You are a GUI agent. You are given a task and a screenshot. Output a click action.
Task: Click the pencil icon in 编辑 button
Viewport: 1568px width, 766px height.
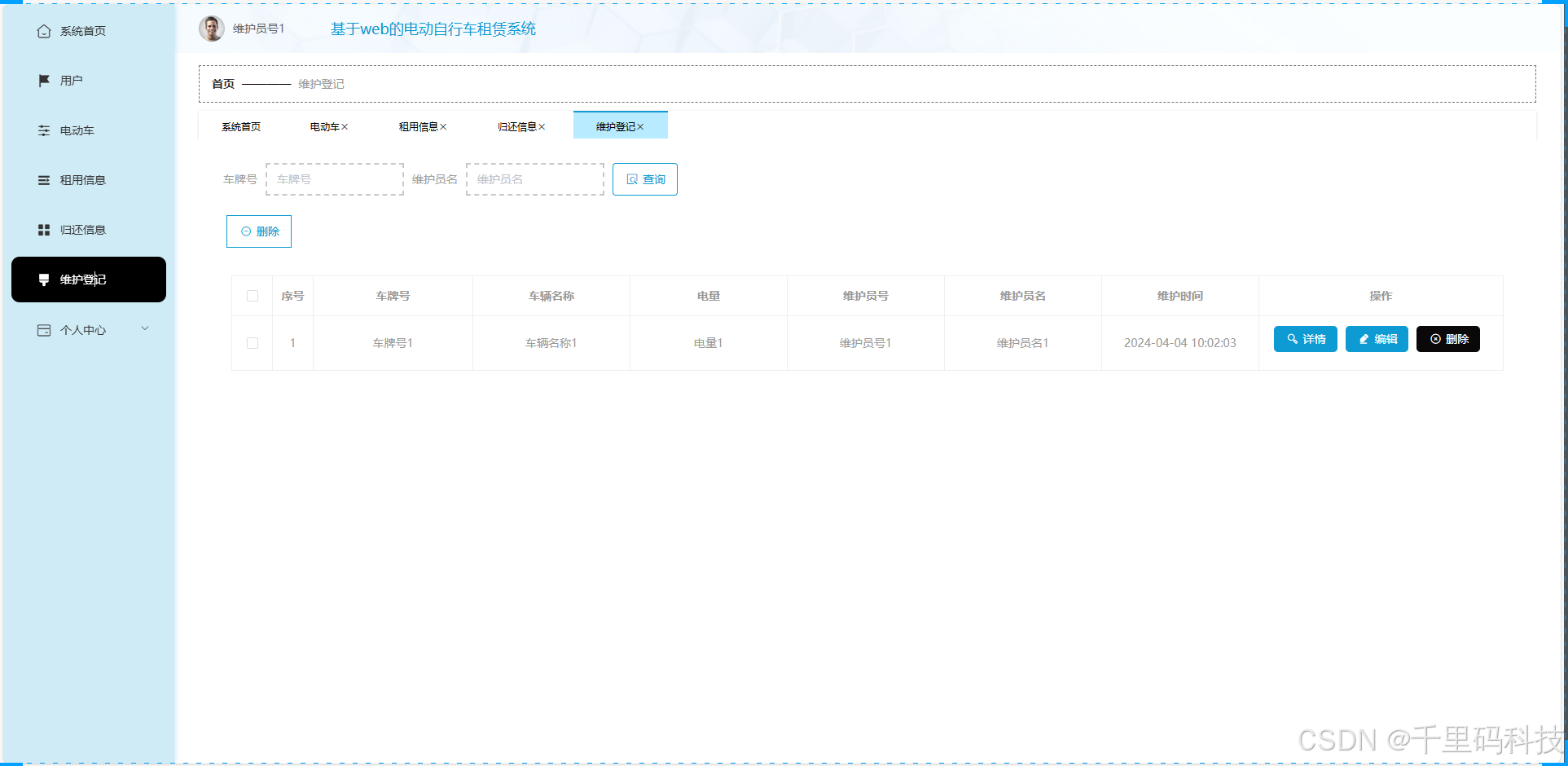[x=1364, y=339]
